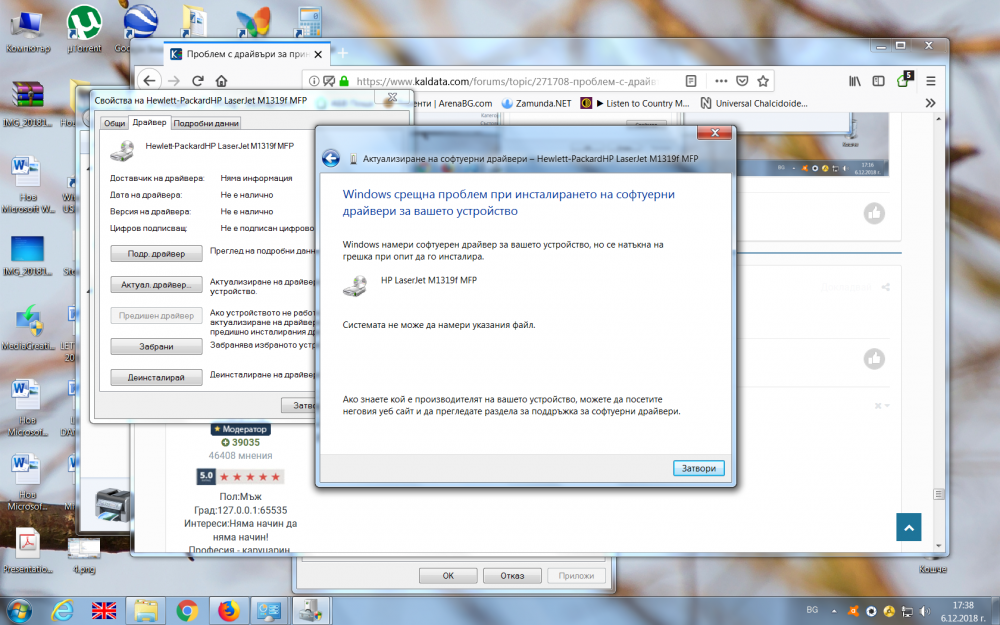This screenshot has width=1000, height=625.
Task: Open Listen to Country M... bookmark
Action: [635, 103]
